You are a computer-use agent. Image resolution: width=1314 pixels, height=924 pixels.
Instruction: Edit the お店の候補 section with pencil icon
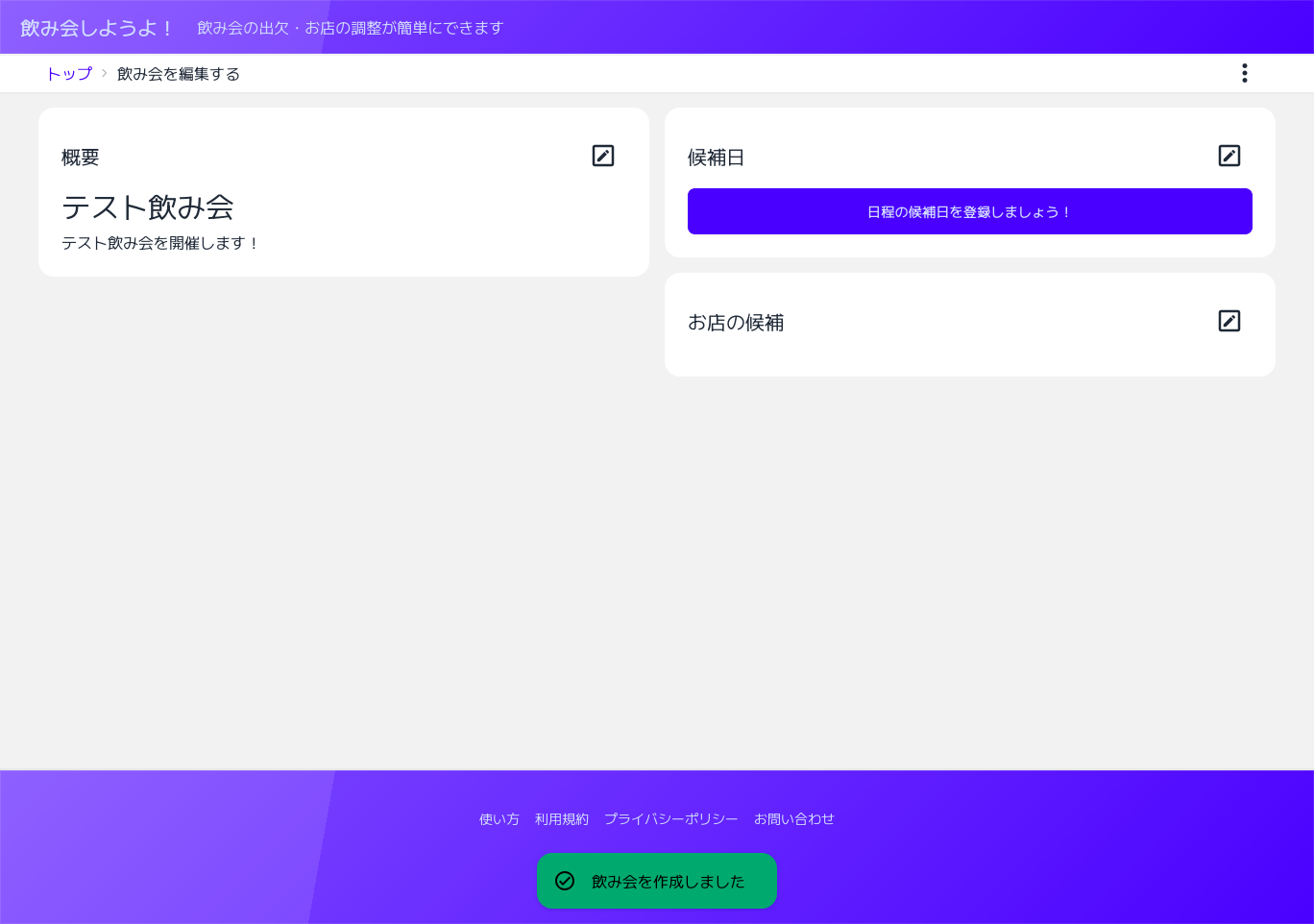[x=1229, y=321]
